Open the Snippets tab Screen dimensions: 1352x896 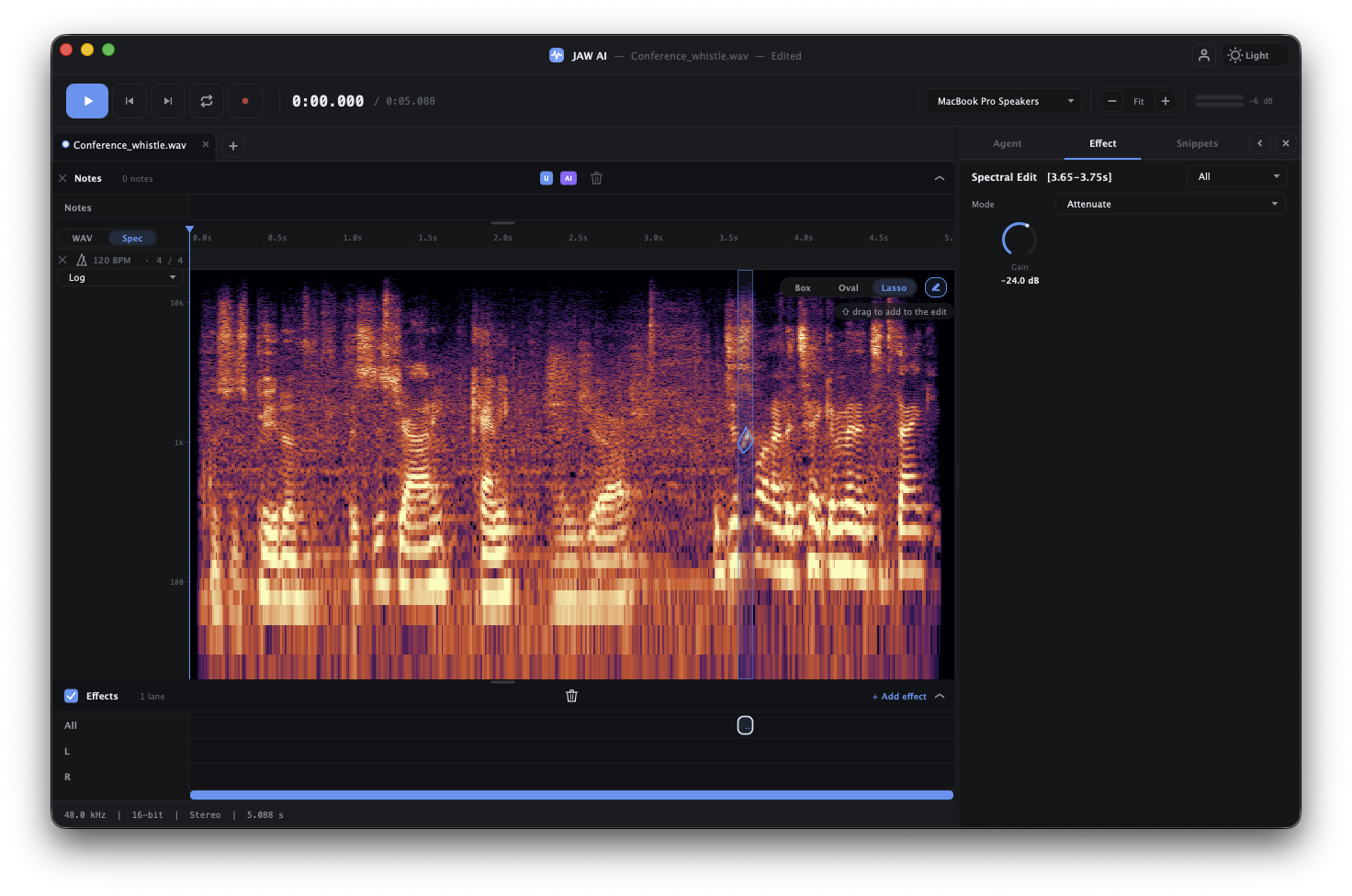tap(1197, 143)
